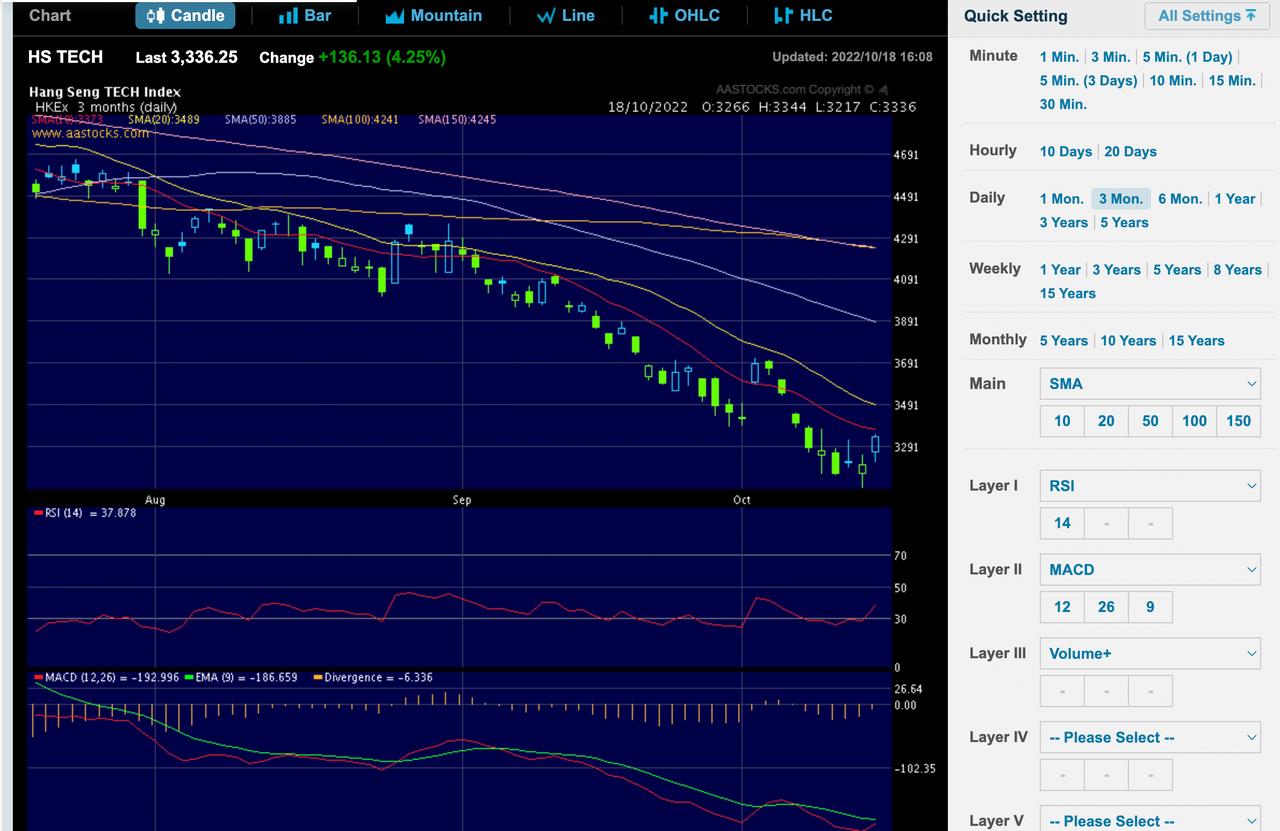
Task: Choose 1 Year in the Daily row
Action: pos(1235,198)
